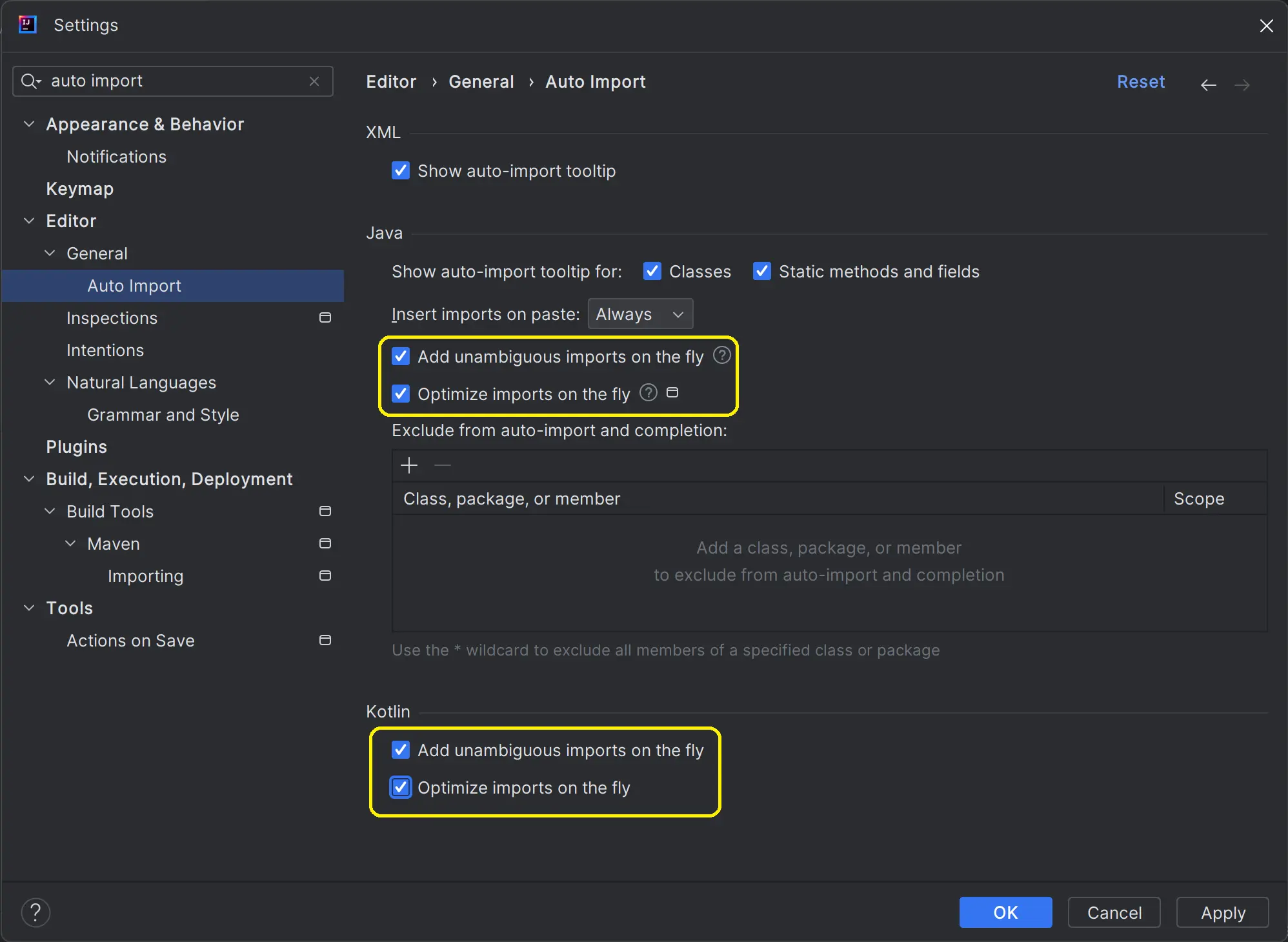Uncheck Java Add unambiguous imports on the fly
Screen dimensions: 1288x942
click(x=401, y=356)
